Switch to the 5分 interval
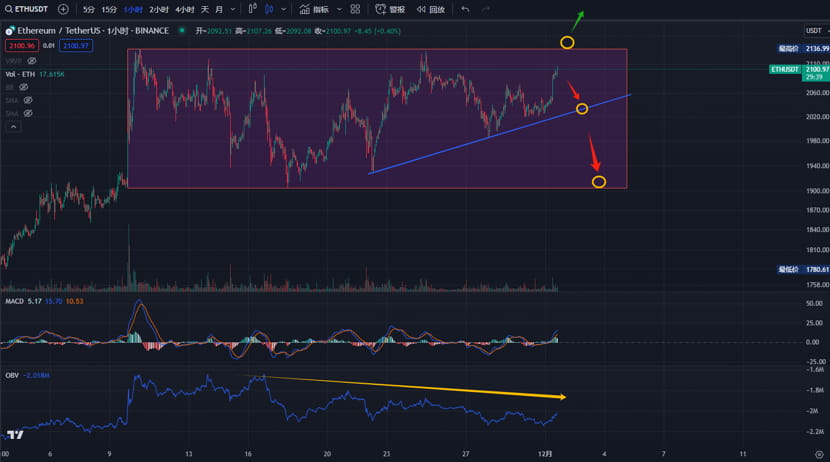The height and width of the screenshot is (462, 830). click(x=88, y=10)
